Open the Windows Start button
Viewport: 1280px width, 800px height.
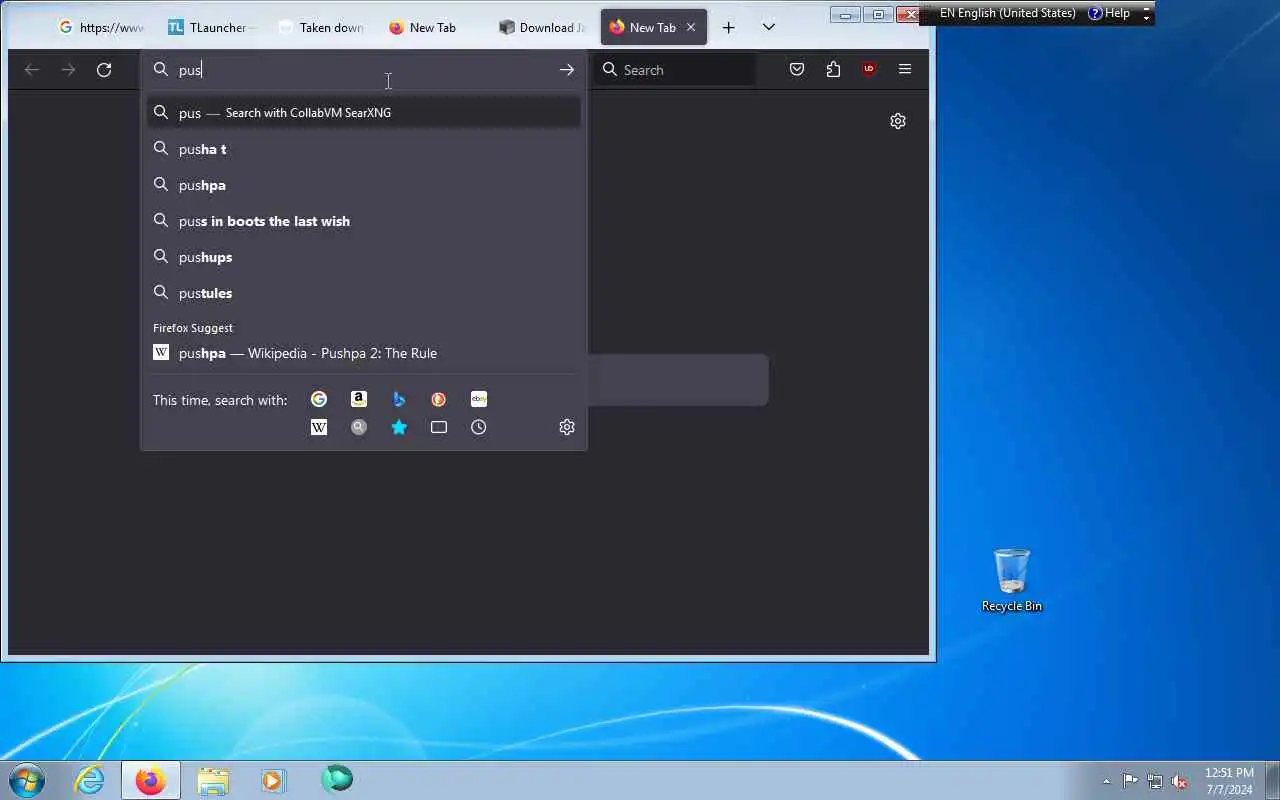pos(27,779)
